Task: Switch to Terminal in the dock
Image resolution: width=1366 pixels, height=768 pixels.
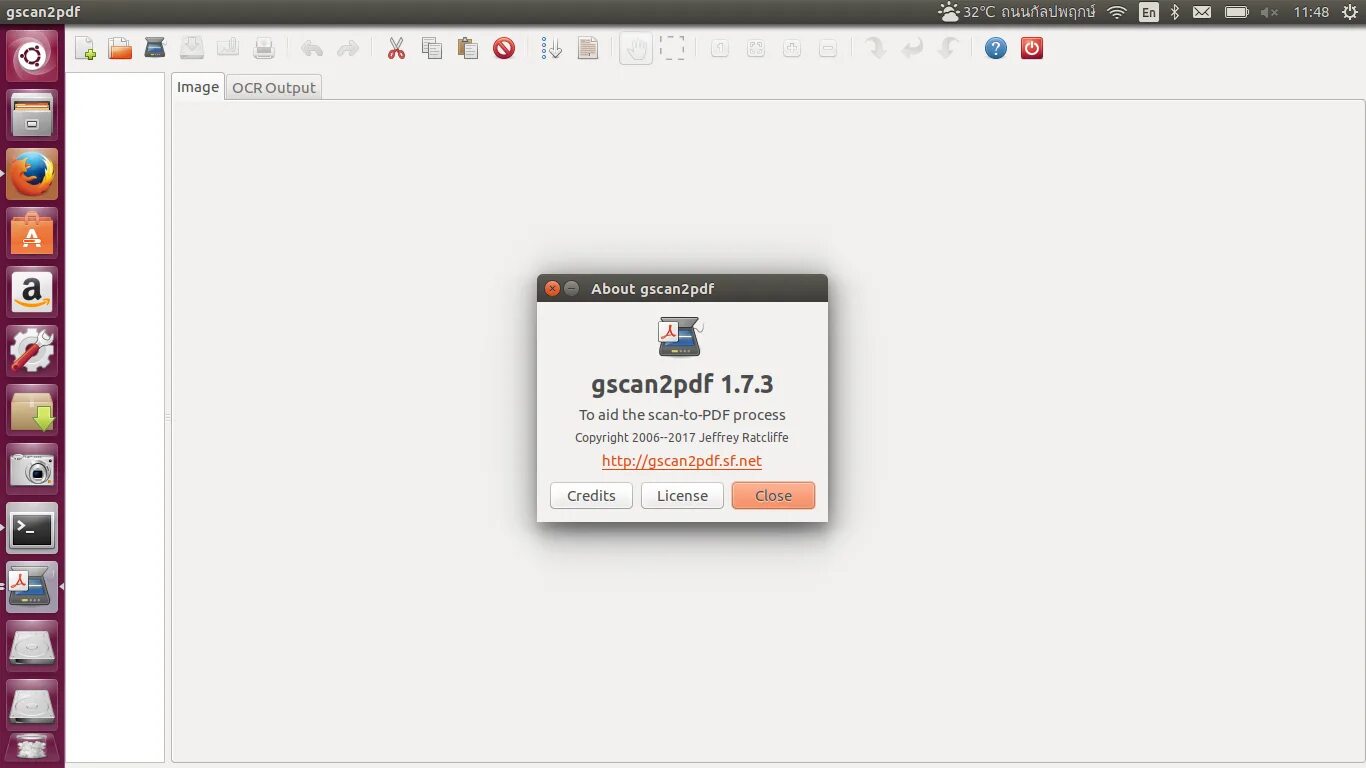Action: pyautogui.click(x=32, y=528)
